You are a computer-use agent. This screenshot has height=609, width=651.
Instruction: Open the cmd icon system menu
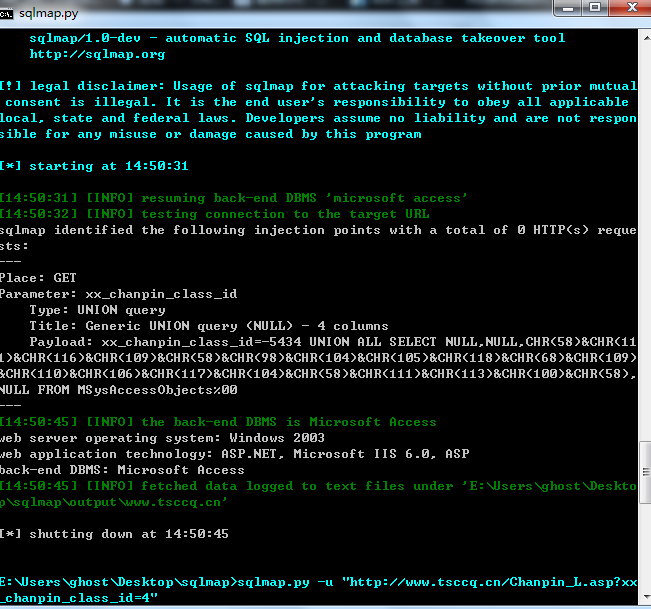[x=6, y=14]
